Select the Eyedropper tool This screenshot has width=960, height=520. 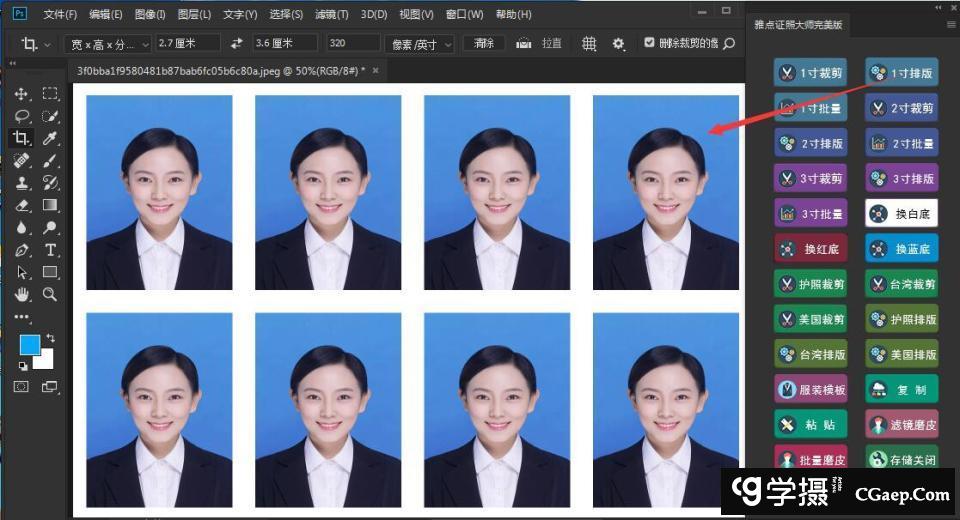(50, 138)
